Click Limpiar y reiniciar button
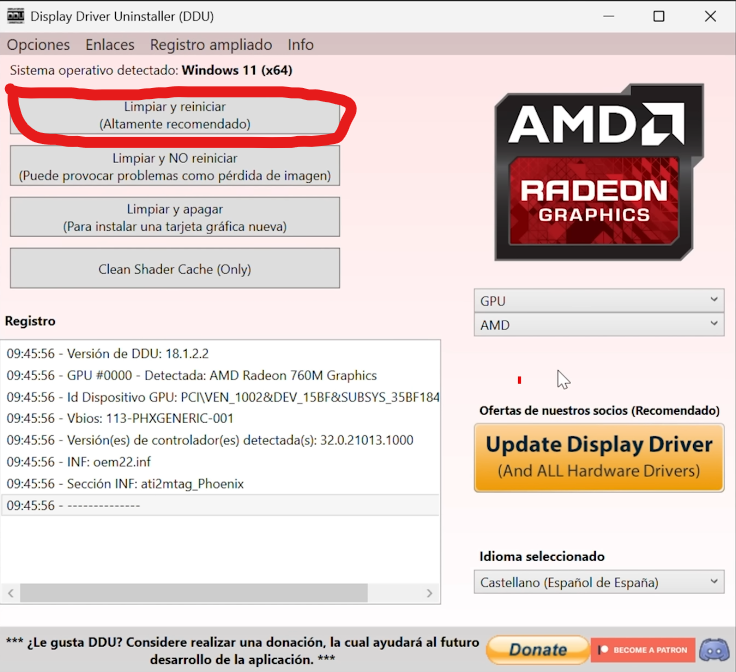736x672 pixels. (175, 115)
